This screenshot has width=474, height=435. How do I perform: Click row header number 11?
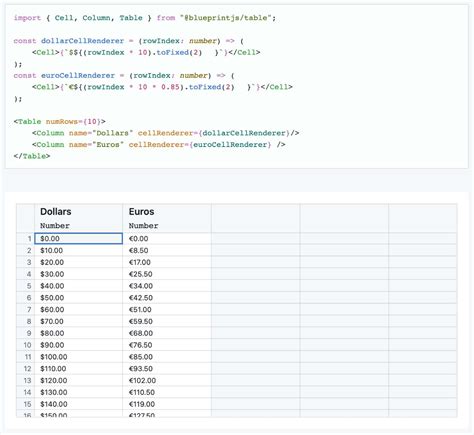coord(25,357)
